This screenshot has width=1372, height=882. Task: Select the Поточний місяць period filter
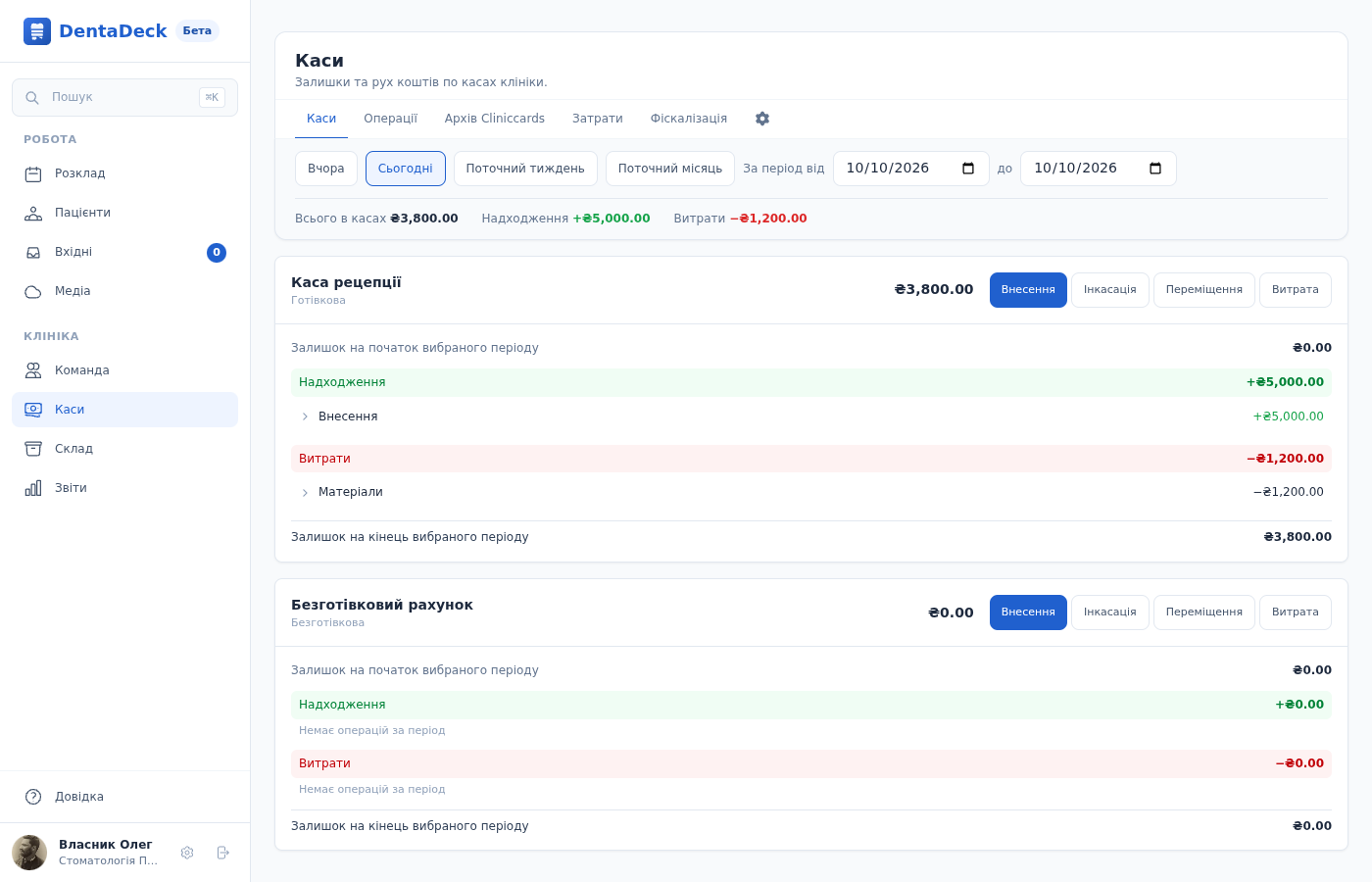click(670, 169)
